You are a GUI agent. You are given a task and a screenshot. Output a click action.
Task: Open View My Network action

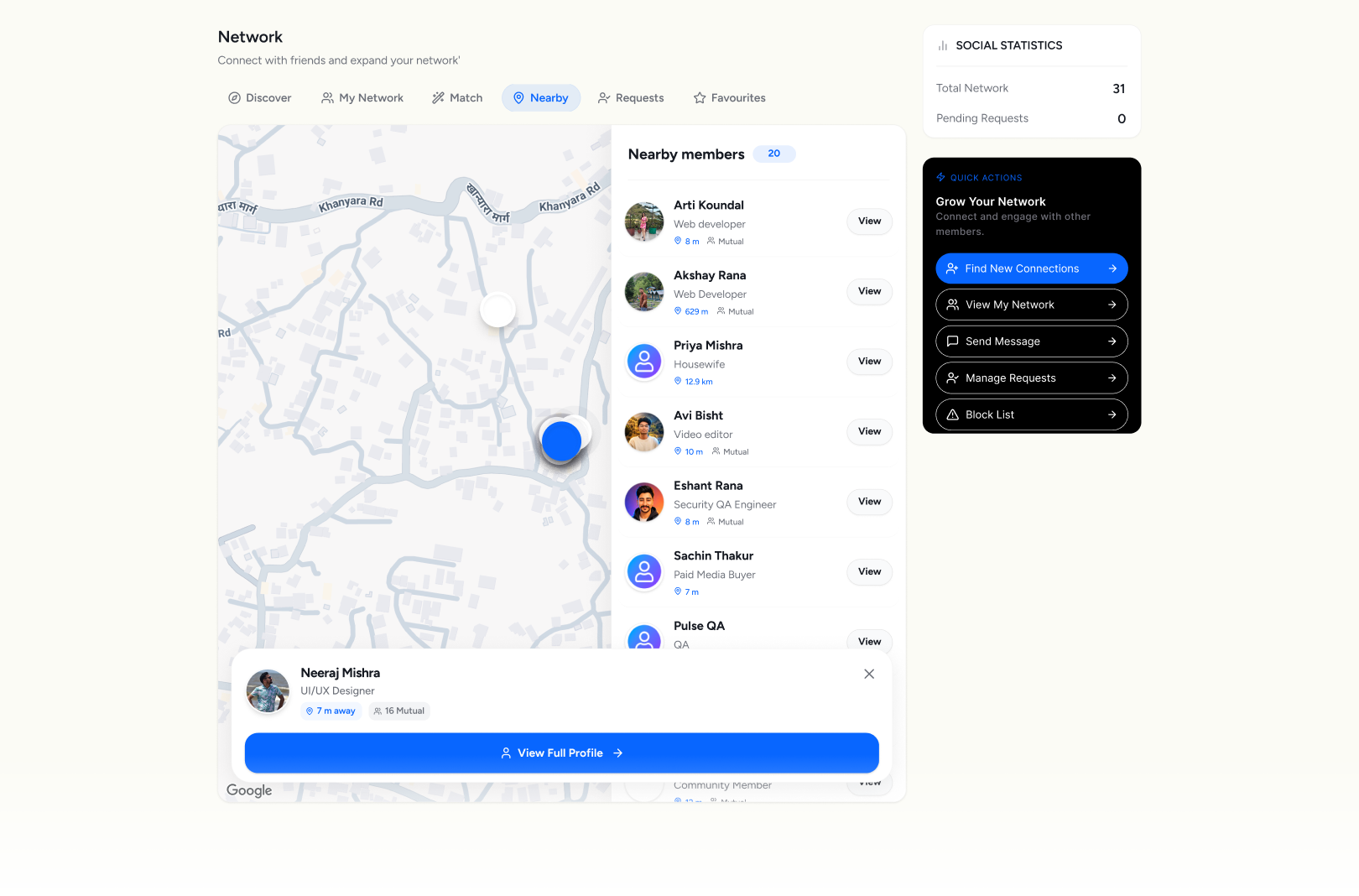coord(1032,305)
